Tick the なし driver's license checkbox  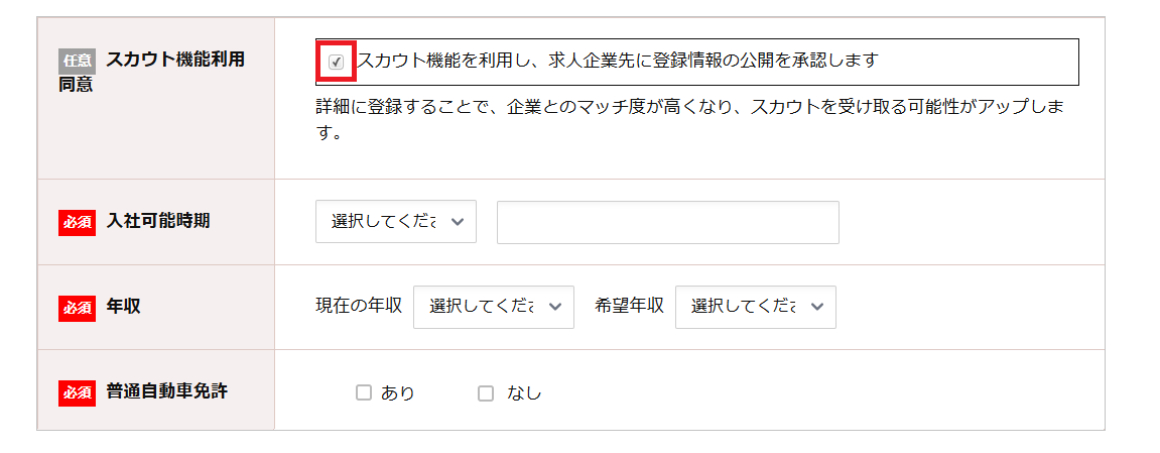point(486,393)
